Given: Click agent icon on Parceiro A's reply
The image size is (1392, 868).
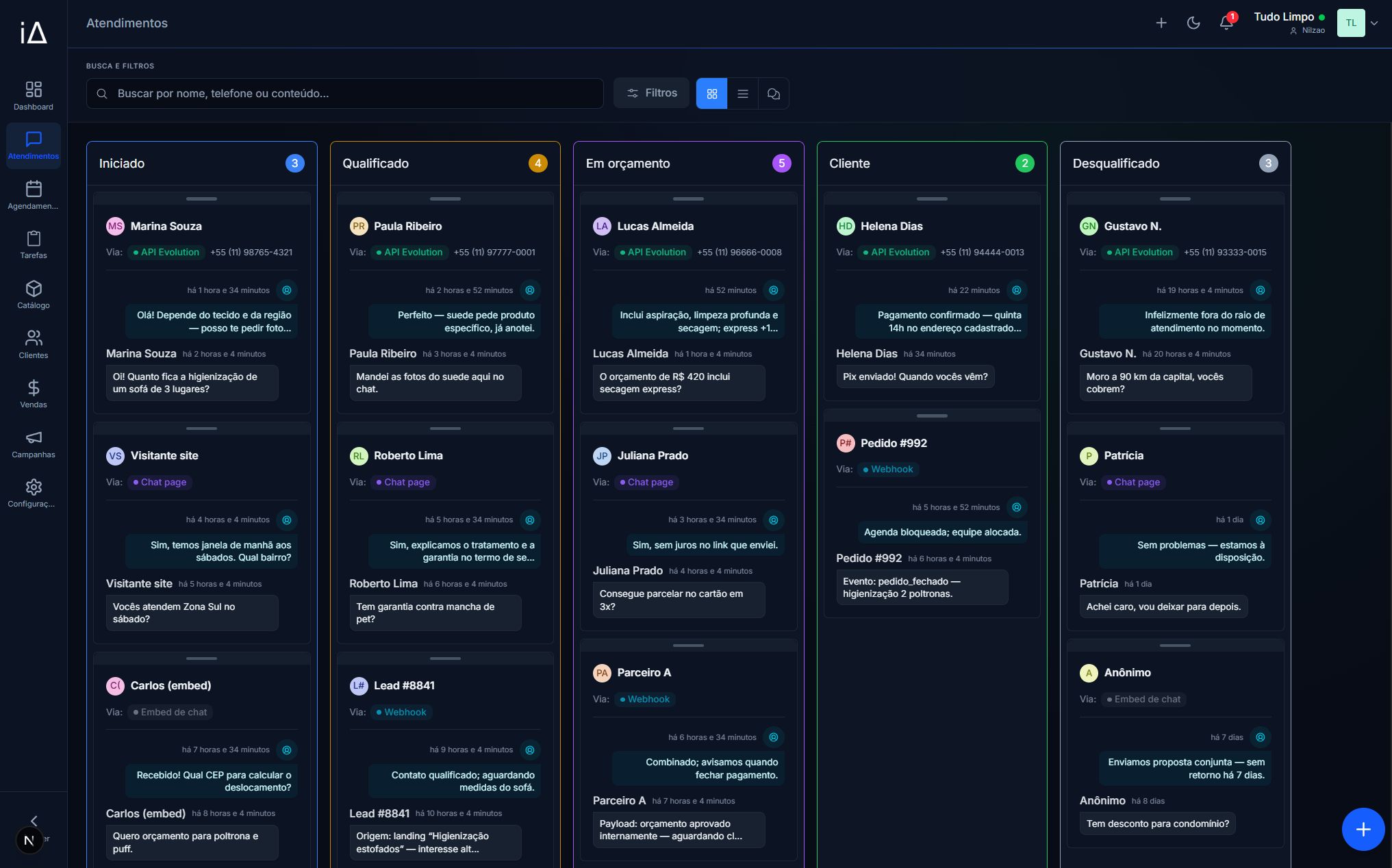Looking at the screenshot, I should coord(774,737).
